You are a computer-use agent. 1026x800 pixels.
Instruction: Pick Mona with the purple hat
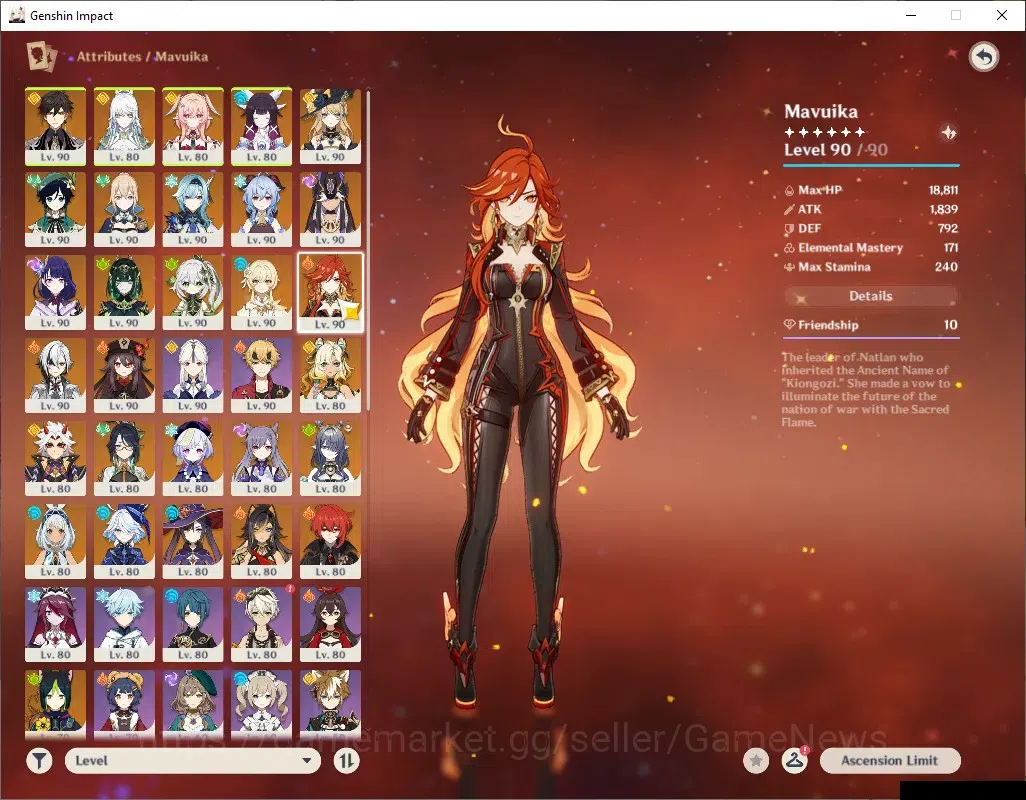(x=193, y=542)
